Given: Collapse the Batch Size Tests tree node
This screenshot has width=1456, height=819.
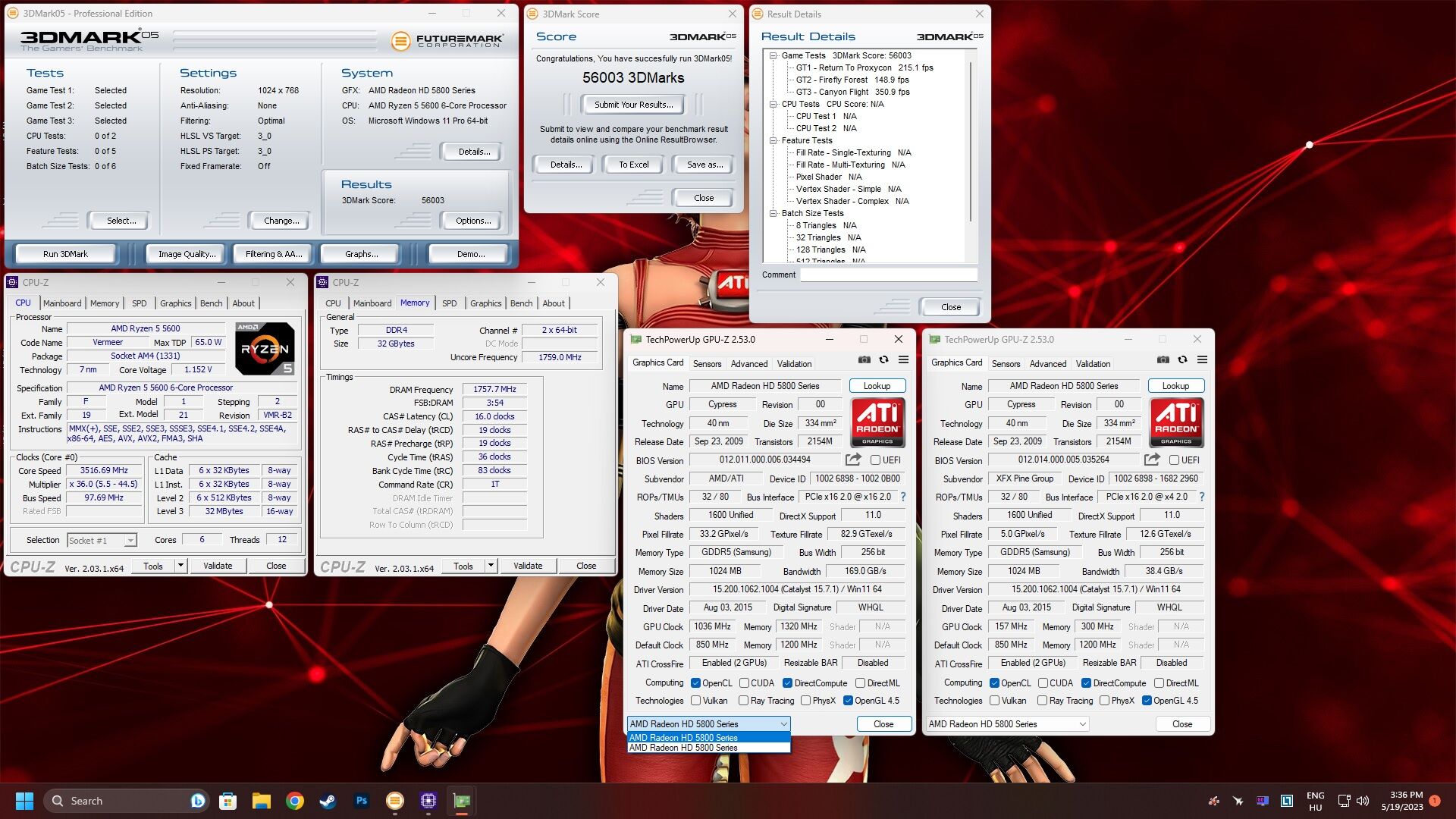Looking at the screenshot, I should point(773,213).
